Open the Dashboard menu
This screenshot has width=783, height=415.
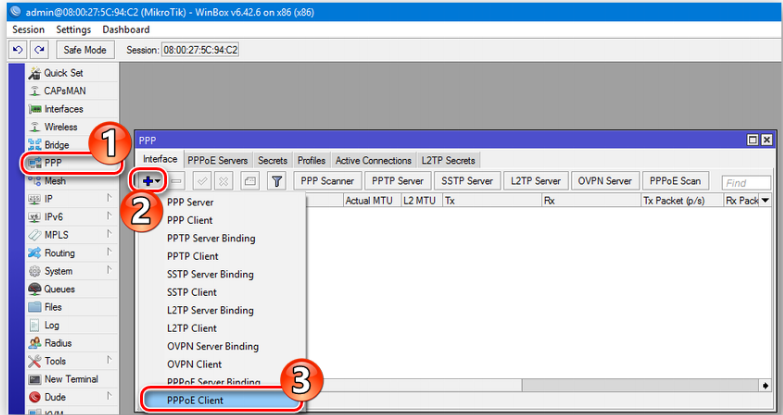point(126,29)
